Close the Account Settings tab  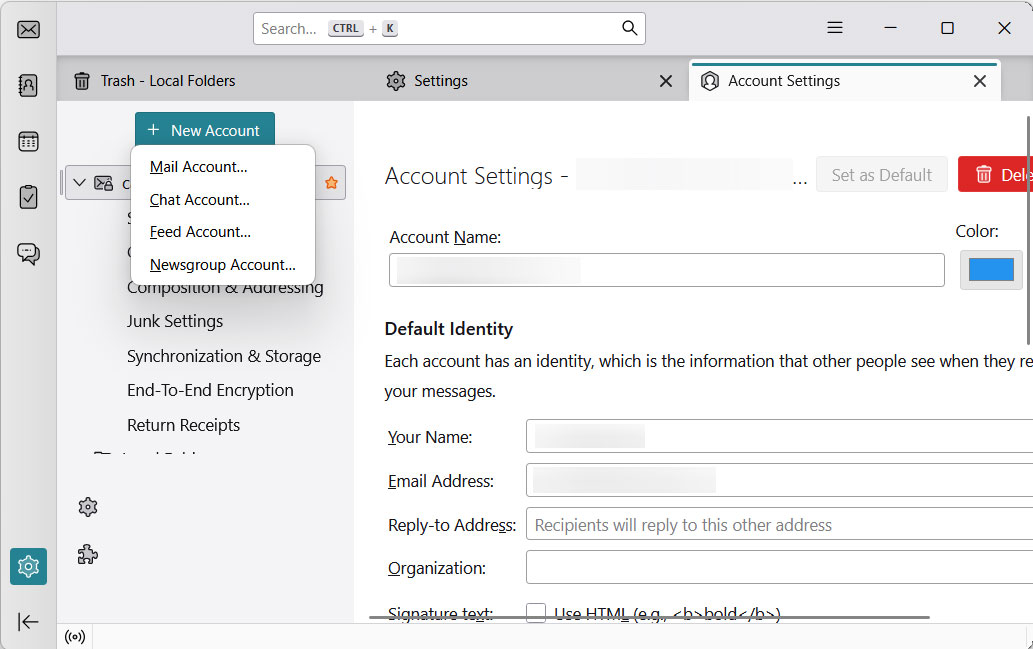(980, 81)
